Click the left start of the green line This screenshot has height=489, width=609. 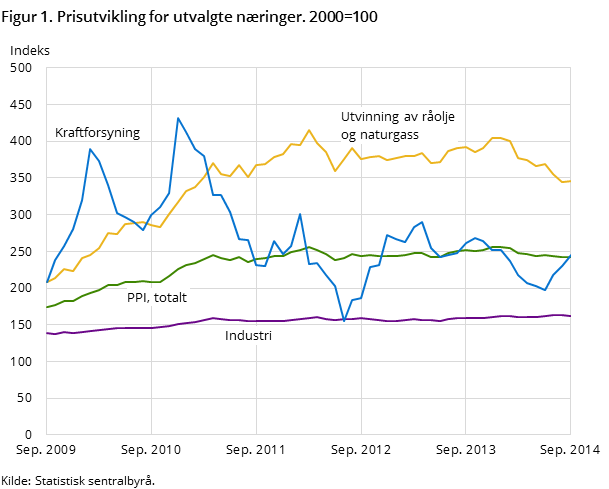tap(47, 306)
